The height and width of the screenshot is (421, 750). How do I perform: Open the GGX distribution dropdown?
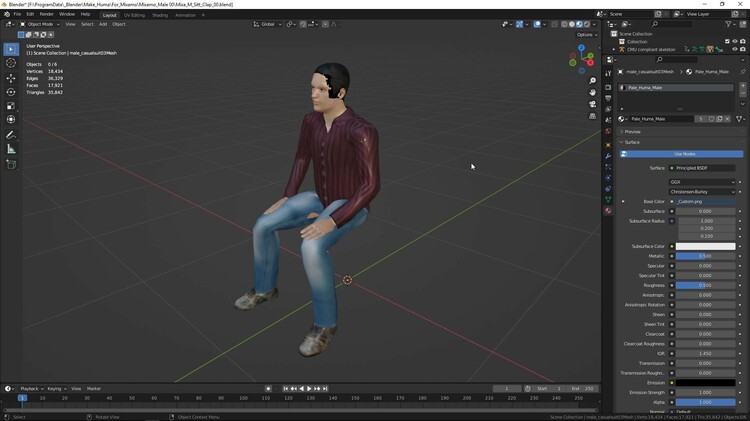tap(704, 182)
